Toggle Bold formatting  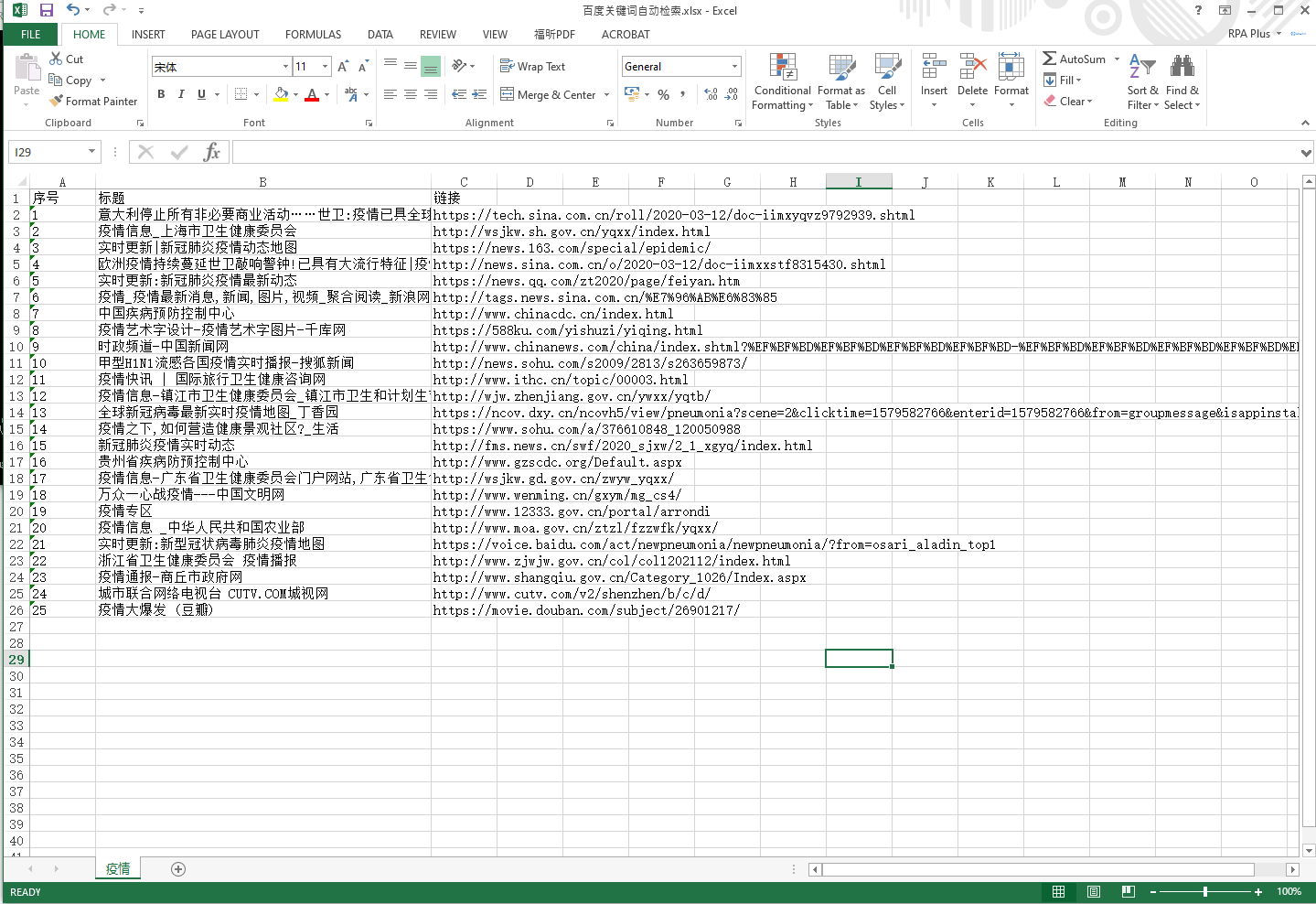coord(161,94)
